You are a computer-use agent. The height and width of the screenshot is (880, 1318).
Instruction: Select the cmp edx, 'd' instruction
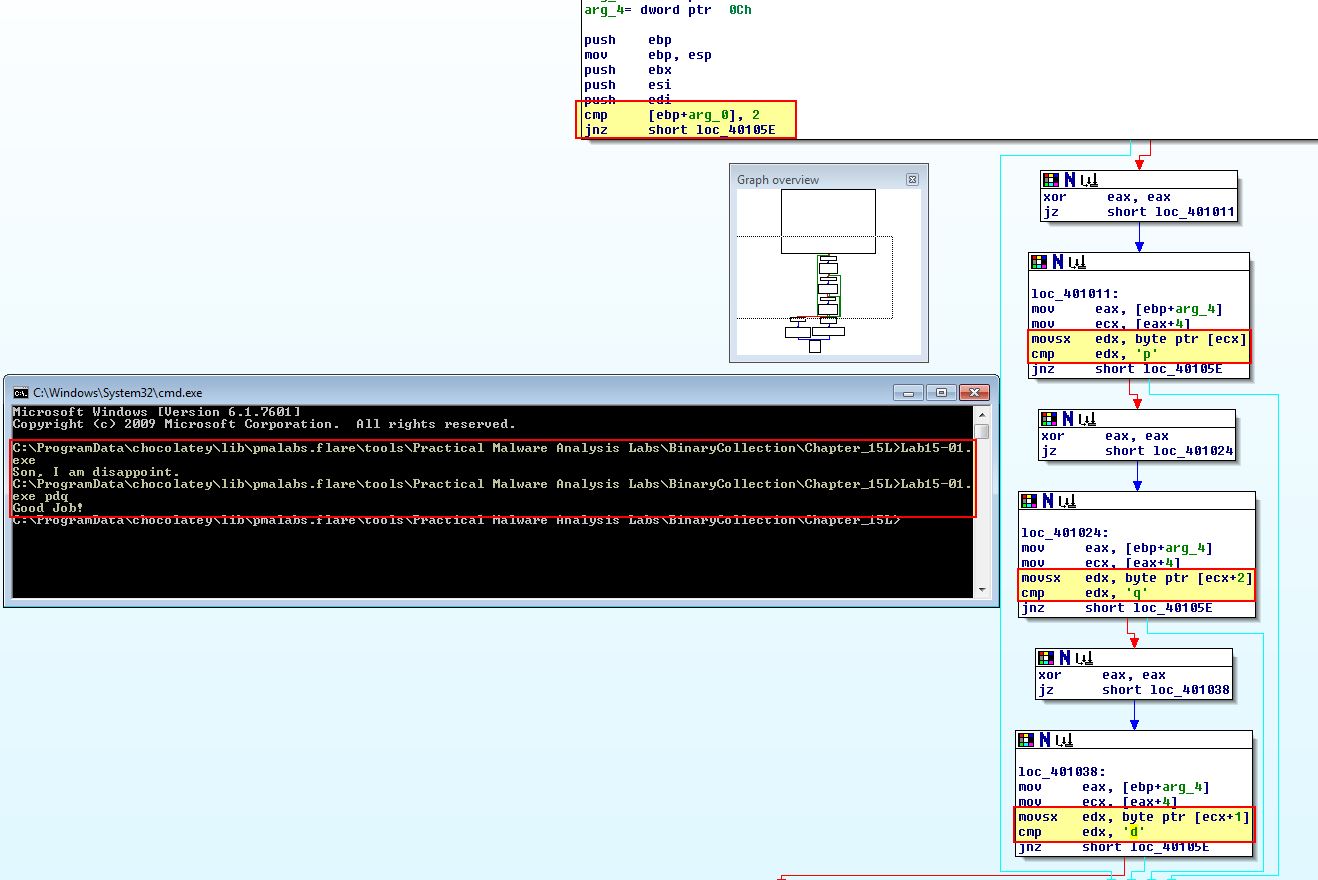pos(1083,832)
